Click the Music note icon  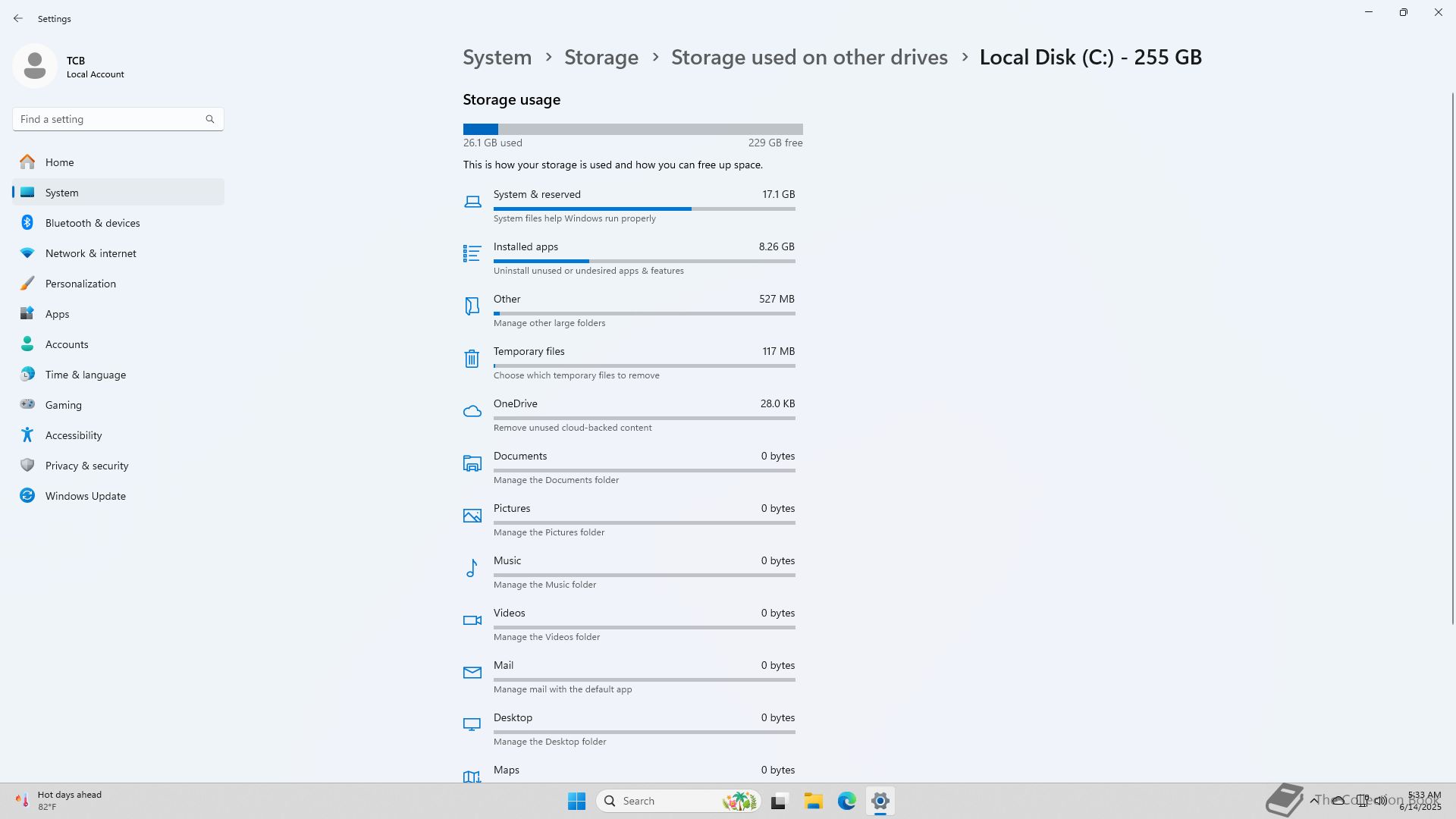point(472,568)
